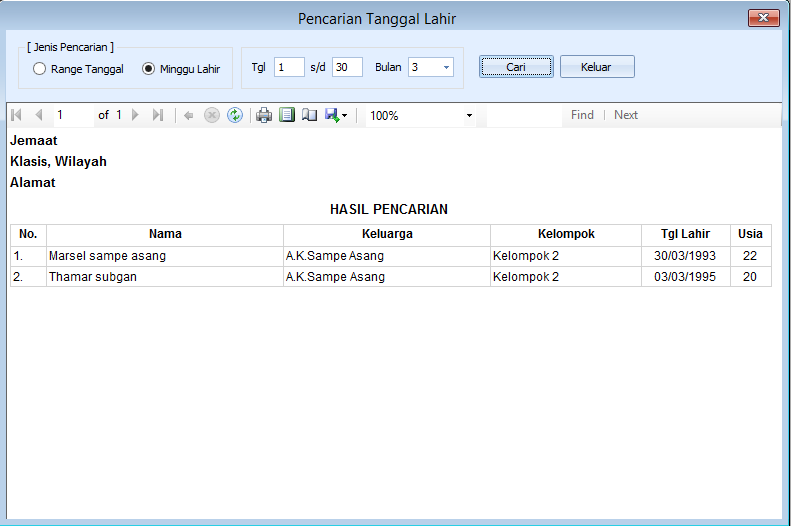Click the Keluar button
791x526 pixels.
[597, 67]
